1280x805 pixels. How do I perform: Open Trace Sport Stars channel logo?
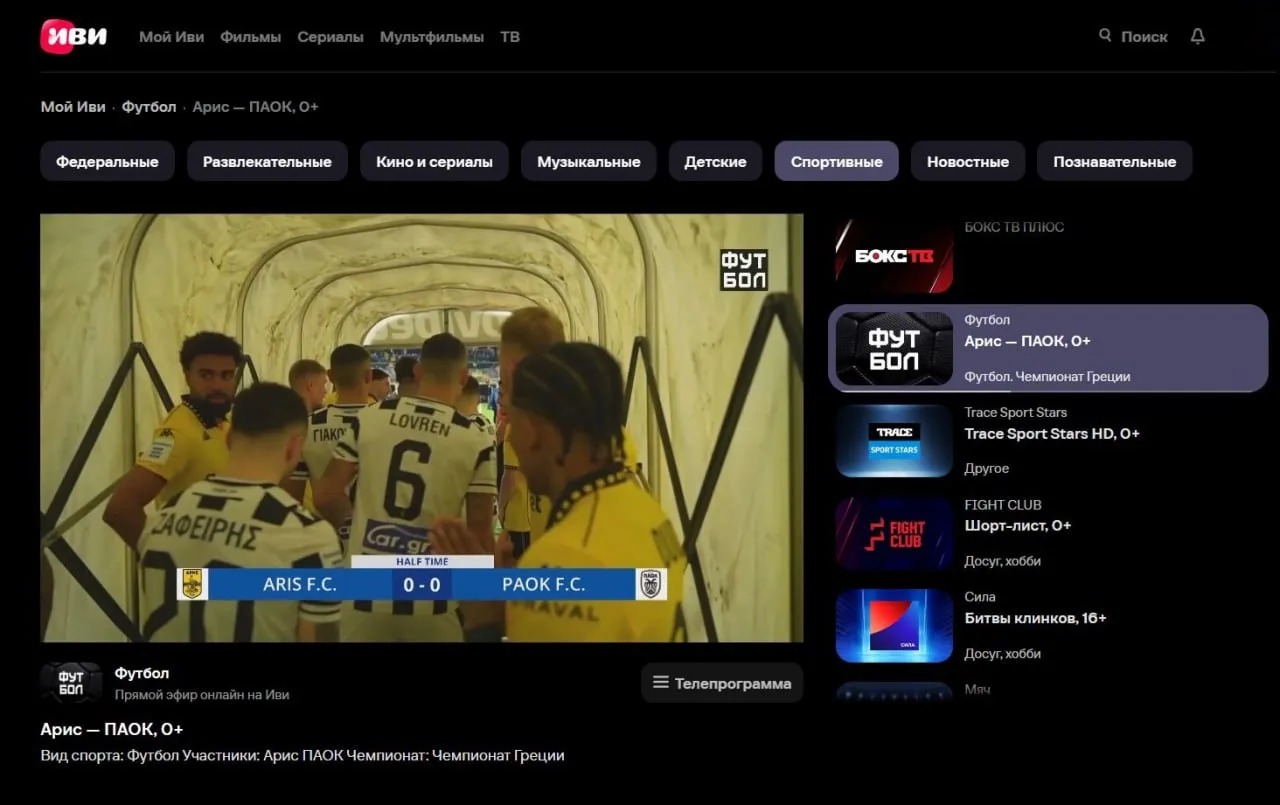[894, 441]
